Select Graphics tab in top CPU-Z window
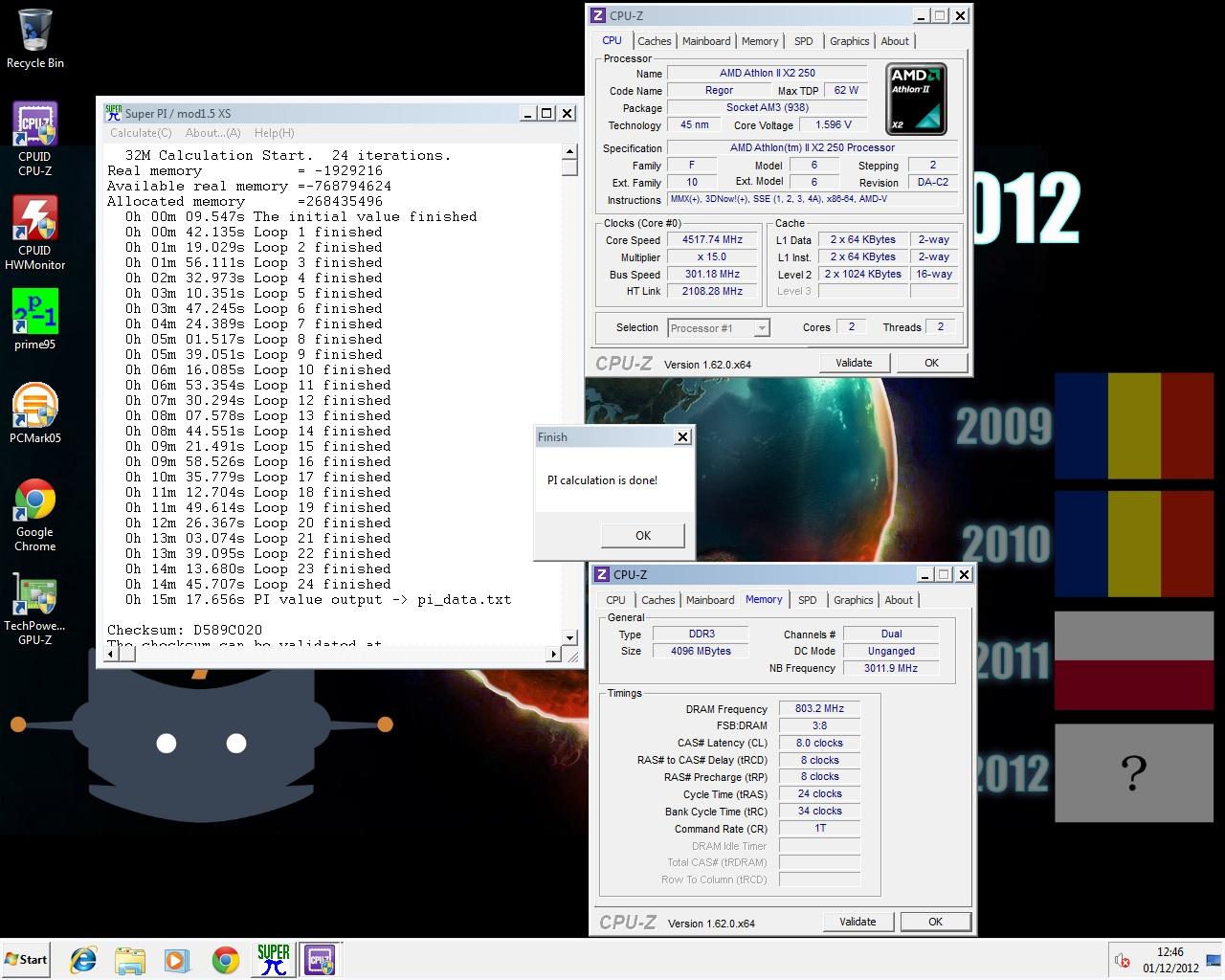Image resolution: width=1225 pixels, height=980 pixels. (850, 41)
